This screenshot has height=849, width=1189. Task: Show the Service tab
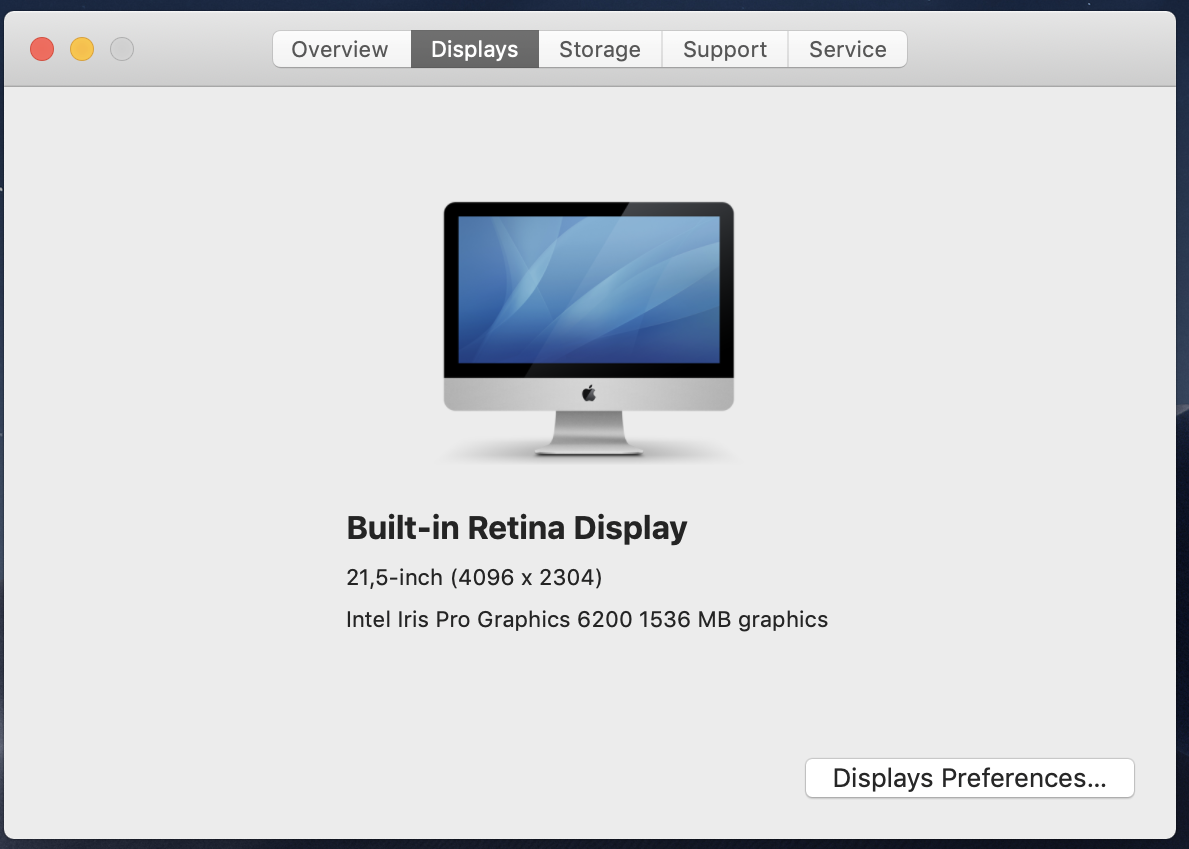[x=848, y=49]
